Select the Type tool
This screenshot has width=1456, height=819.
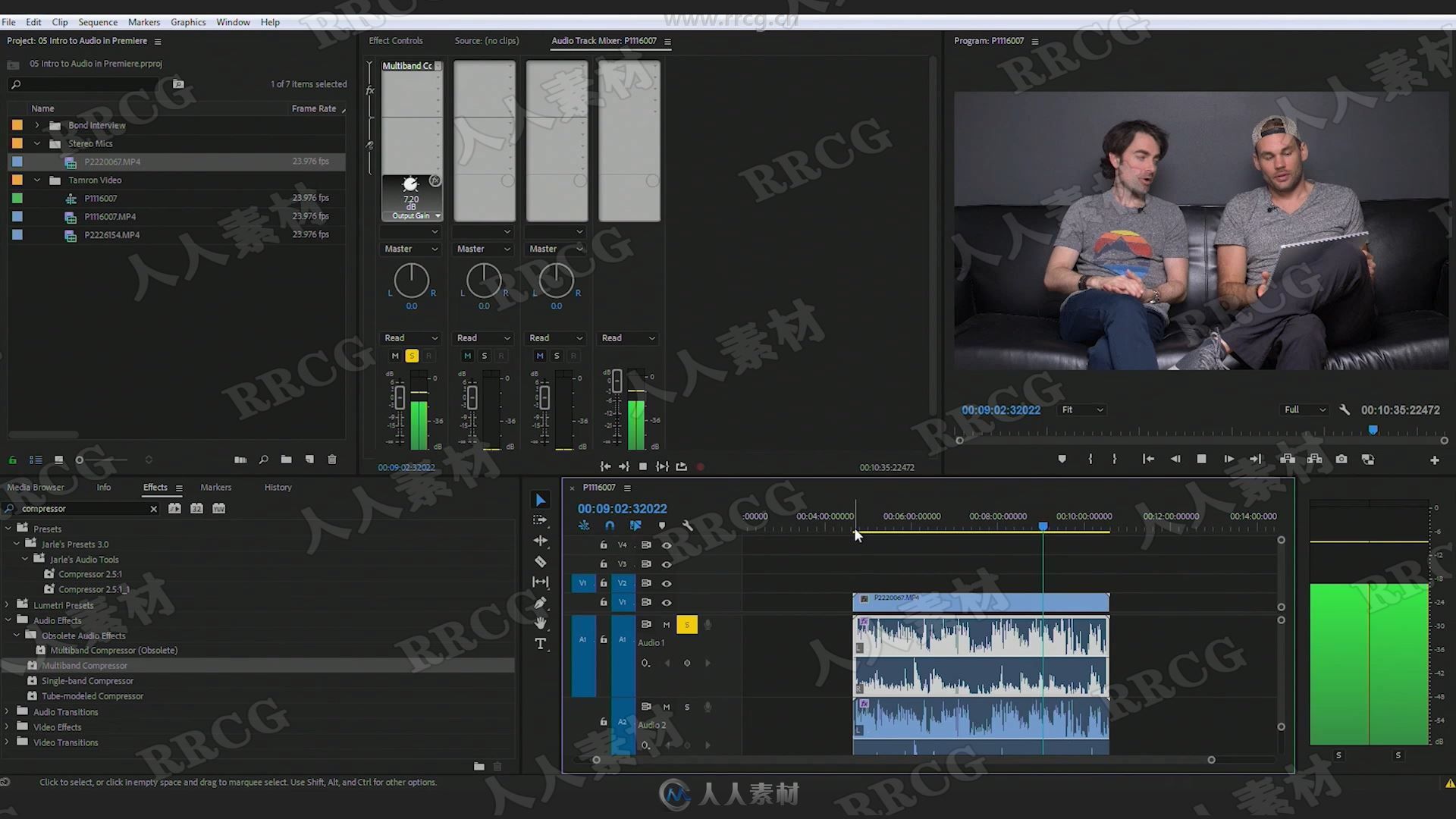540,644
